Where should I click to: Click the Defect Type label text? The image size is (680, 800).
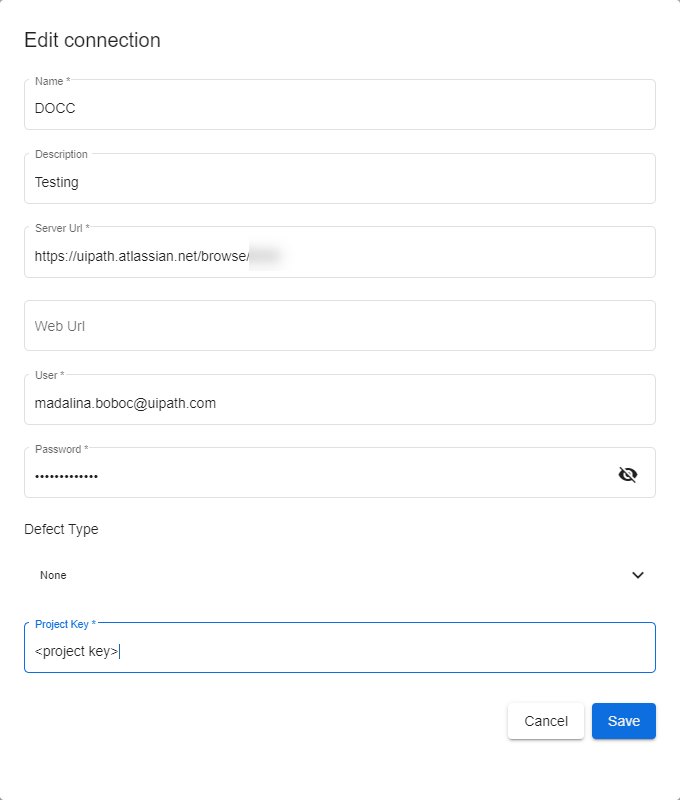(x=61, y=529)
